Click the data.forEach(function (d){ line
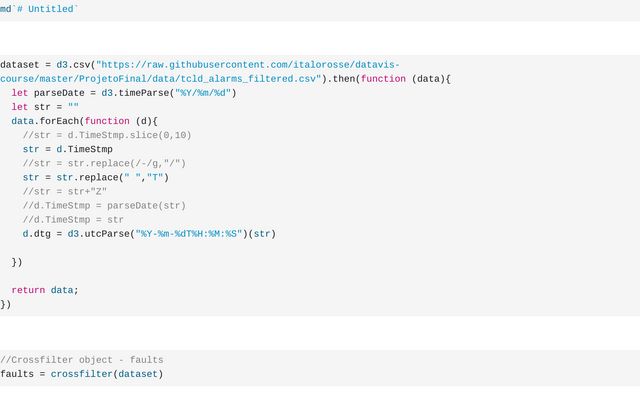The width and height of the screenshot is (640, 400). [x=85, y=121]
